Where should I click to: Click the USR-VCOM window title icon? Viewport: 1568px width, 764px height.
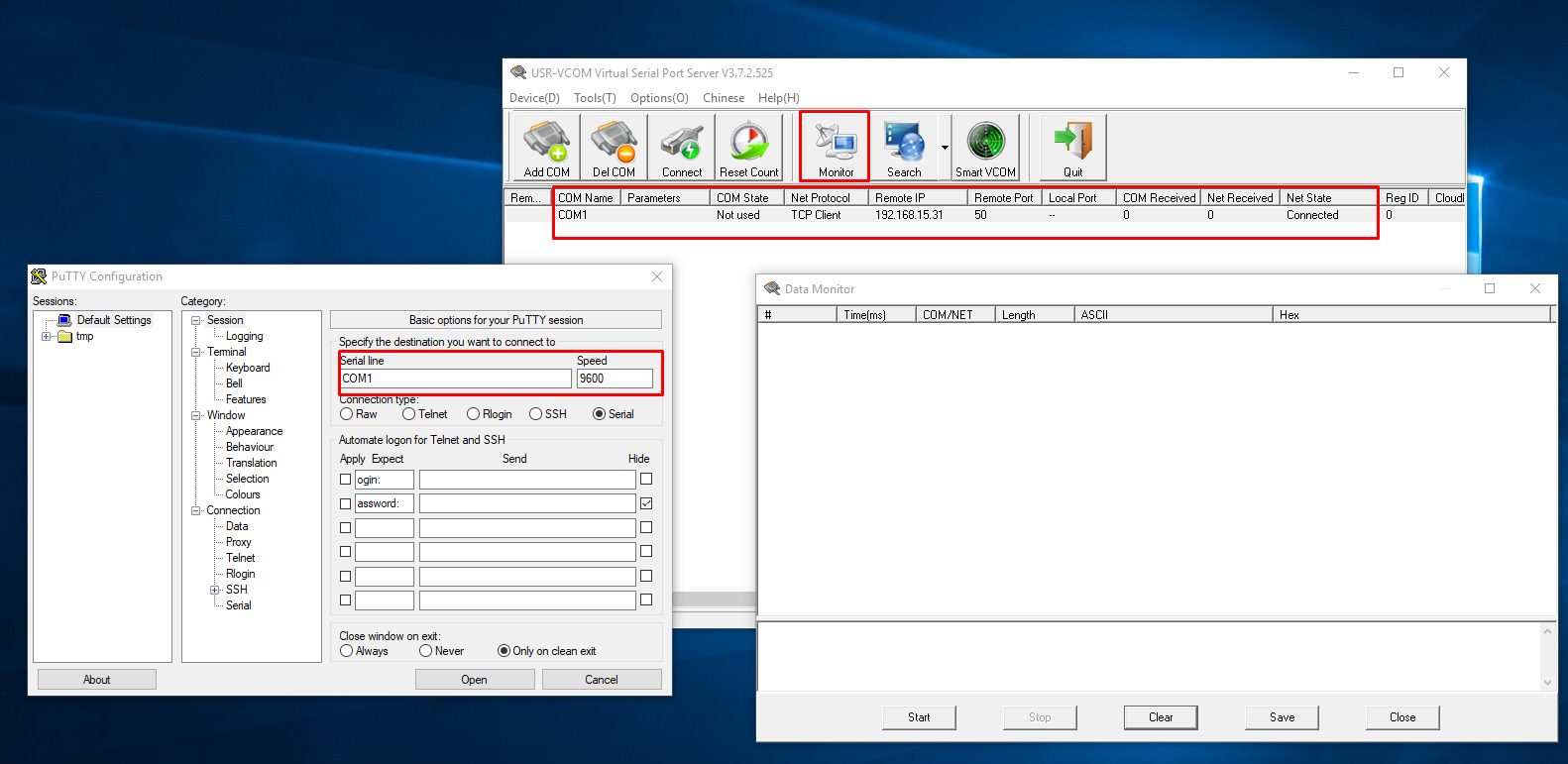point(518,72)
